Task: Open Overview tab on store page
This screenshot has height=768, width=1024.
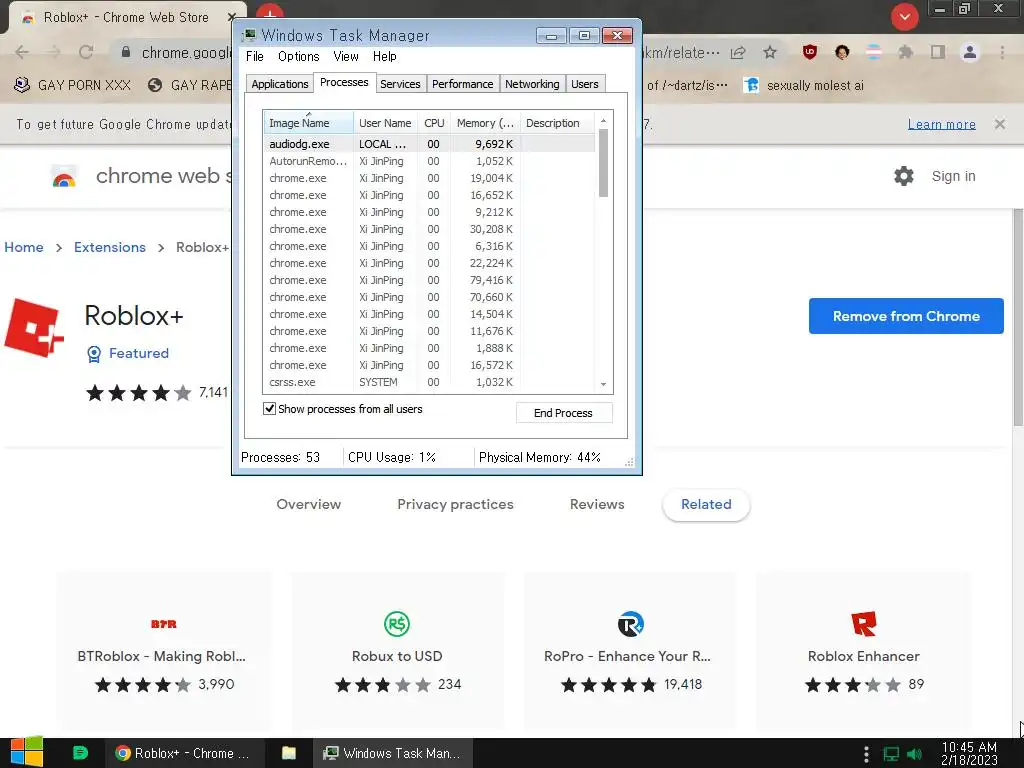Action: (308, 504)
